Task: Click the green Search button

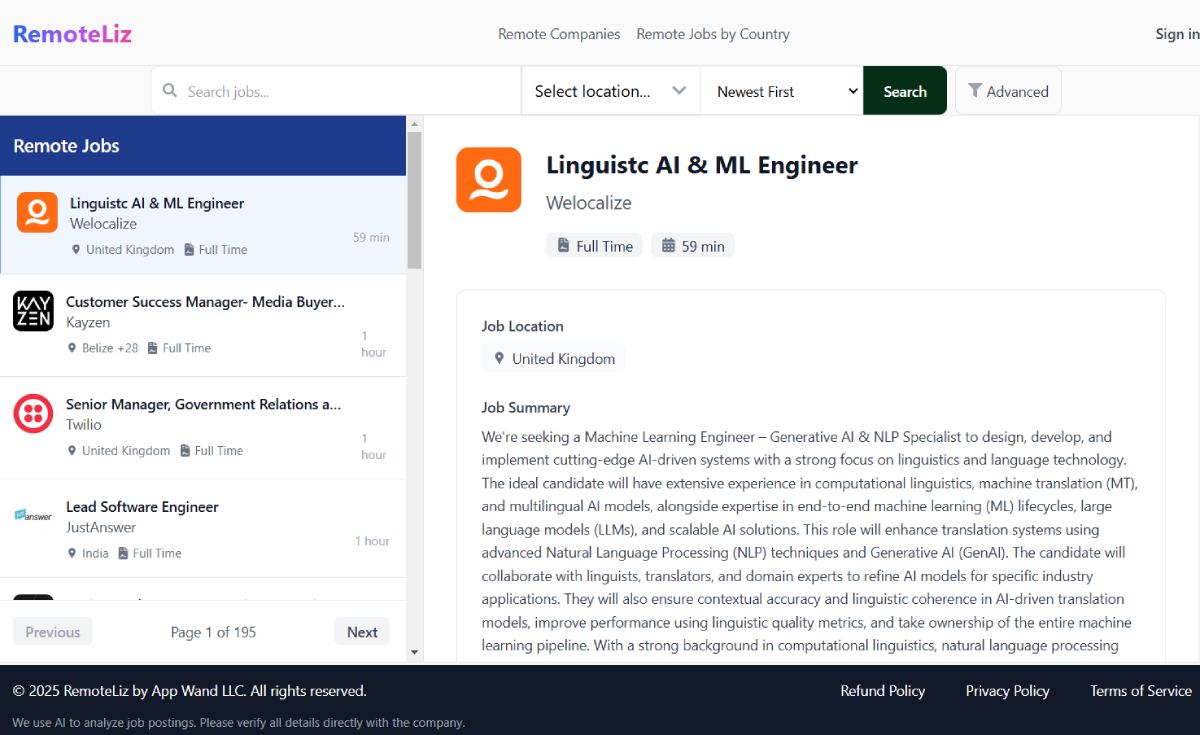Action: click(905, 91)
